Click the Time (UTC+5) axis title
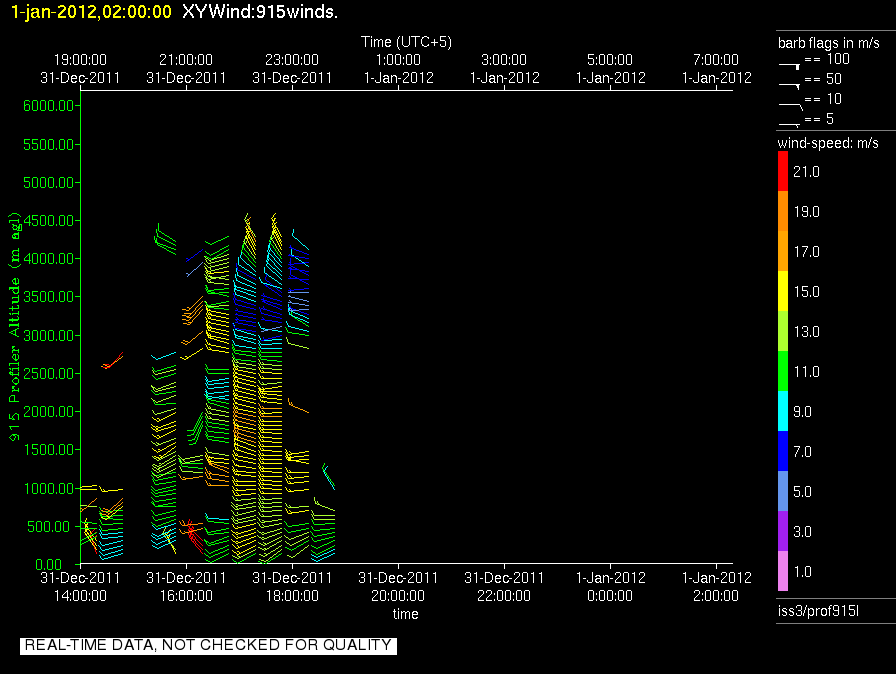The width and height of the screenshot is (896, 674). coord(406,42)
